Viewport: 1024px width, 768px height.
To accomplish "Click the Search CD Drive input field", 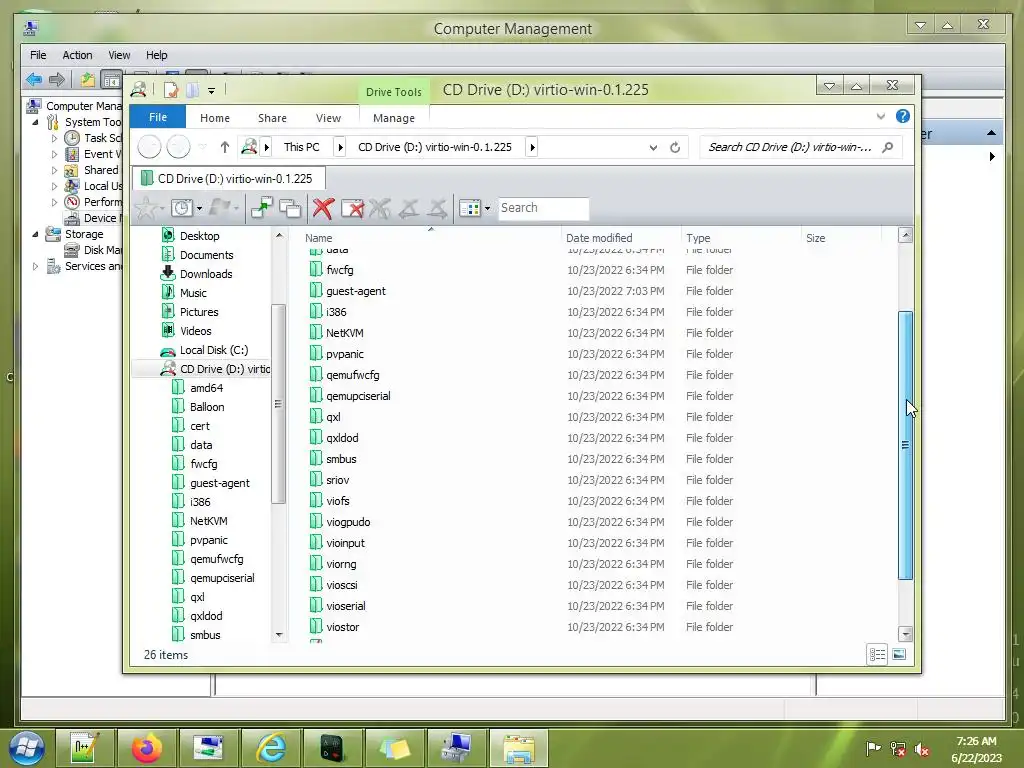I will click(791, 147).
